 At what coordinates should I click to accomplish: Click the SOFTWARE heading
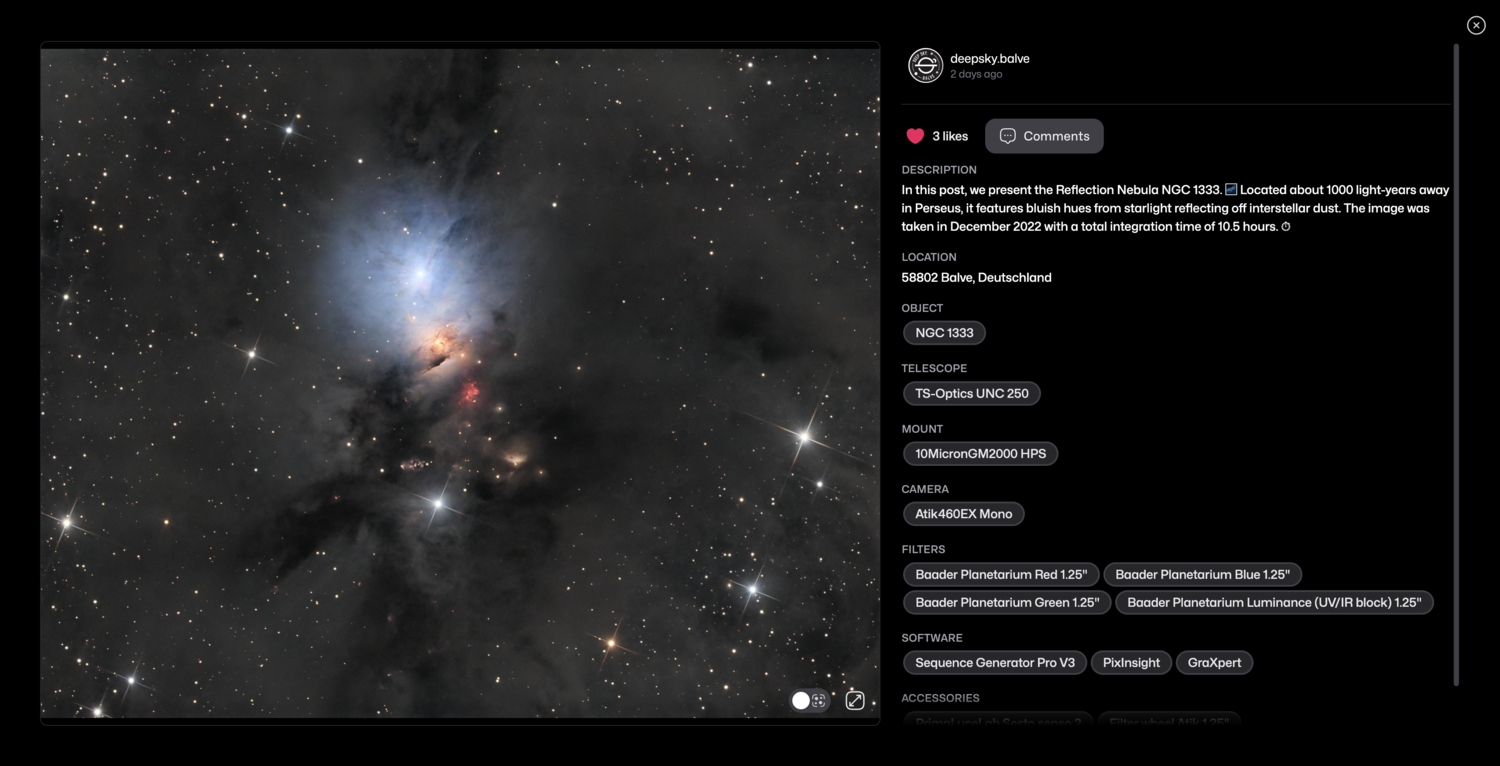click(932, 638)
